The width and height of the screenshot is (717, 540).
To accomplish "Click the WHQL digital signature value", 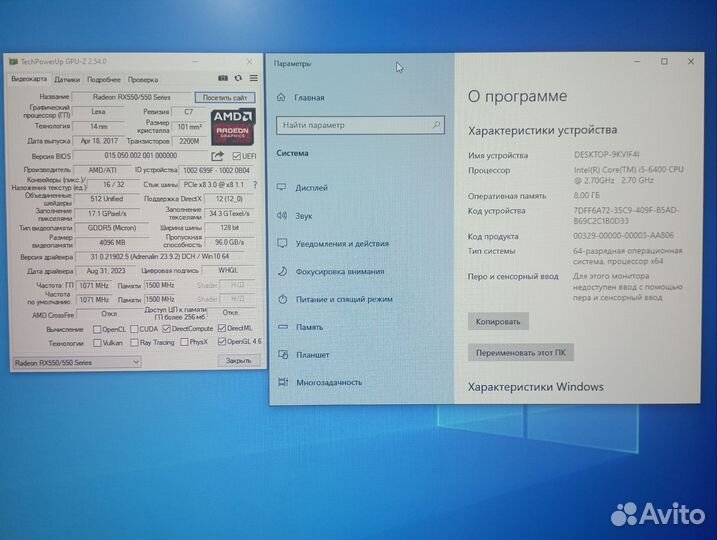I will click(x=228, y=270).
